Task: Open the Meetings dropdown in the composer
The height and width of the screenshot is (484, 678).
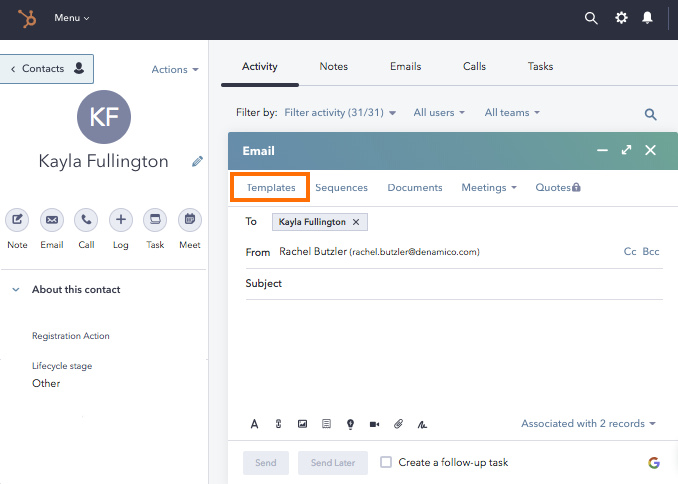Action: (x=489, y=188)
